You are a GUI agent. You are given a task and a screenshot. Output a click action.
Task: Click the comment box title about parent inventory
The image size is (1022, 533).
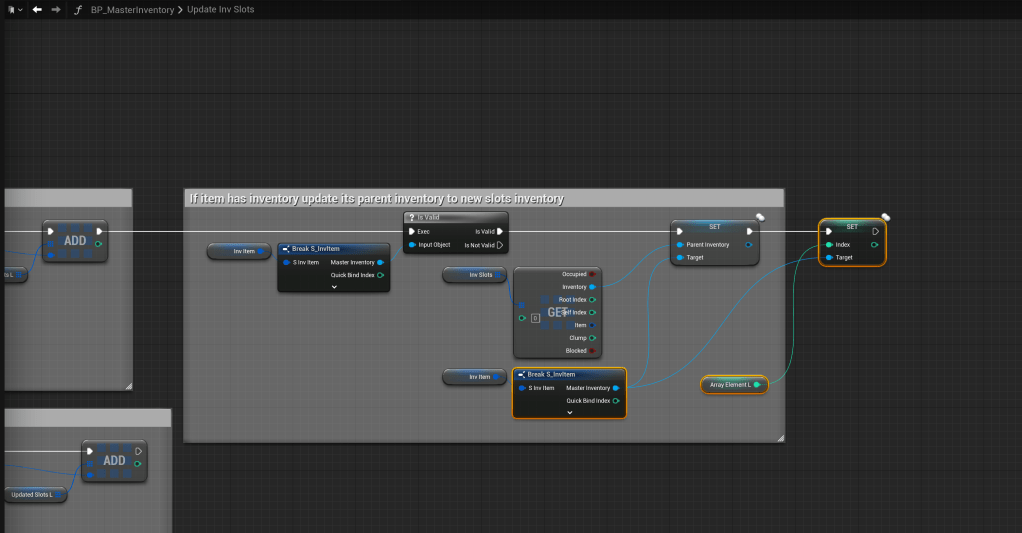[x=377, y=199]
